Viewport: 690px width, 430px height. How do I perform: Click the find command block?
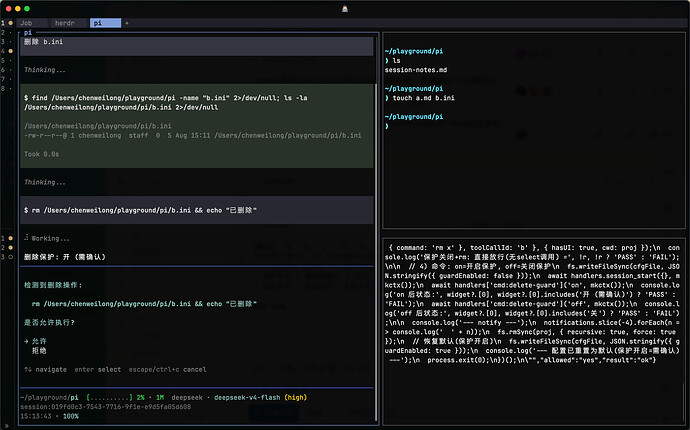[x=196, y=126]
